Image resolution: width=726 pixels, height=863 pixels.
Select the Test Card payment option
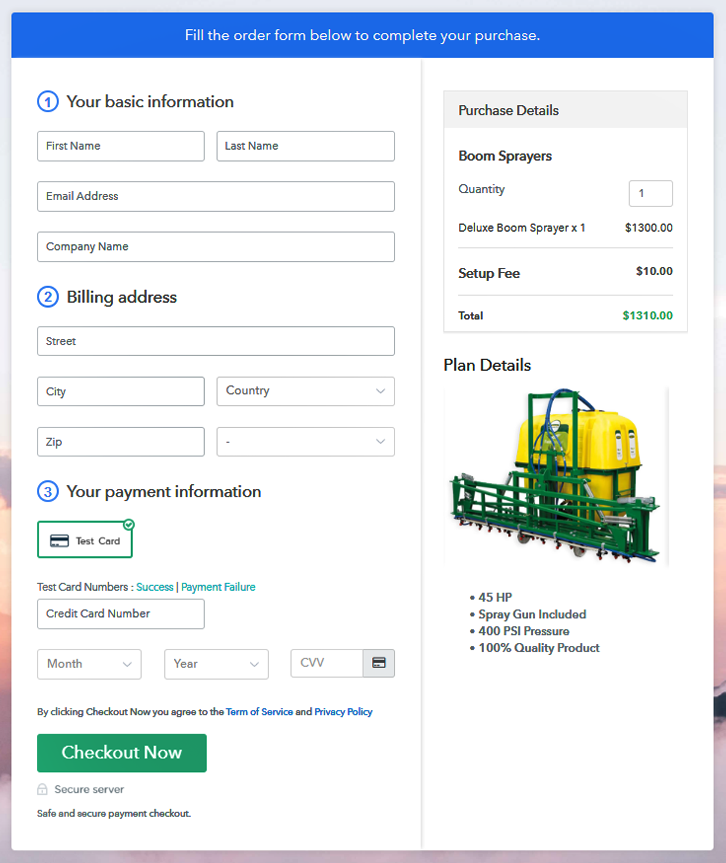(85, 540)
